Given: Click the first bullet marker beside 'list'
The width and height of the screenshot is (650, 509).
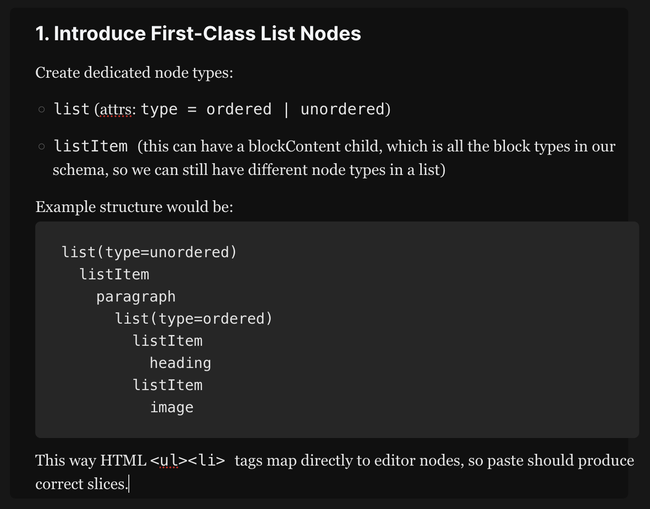Looking at the screenshot, I should coord(41,110).
